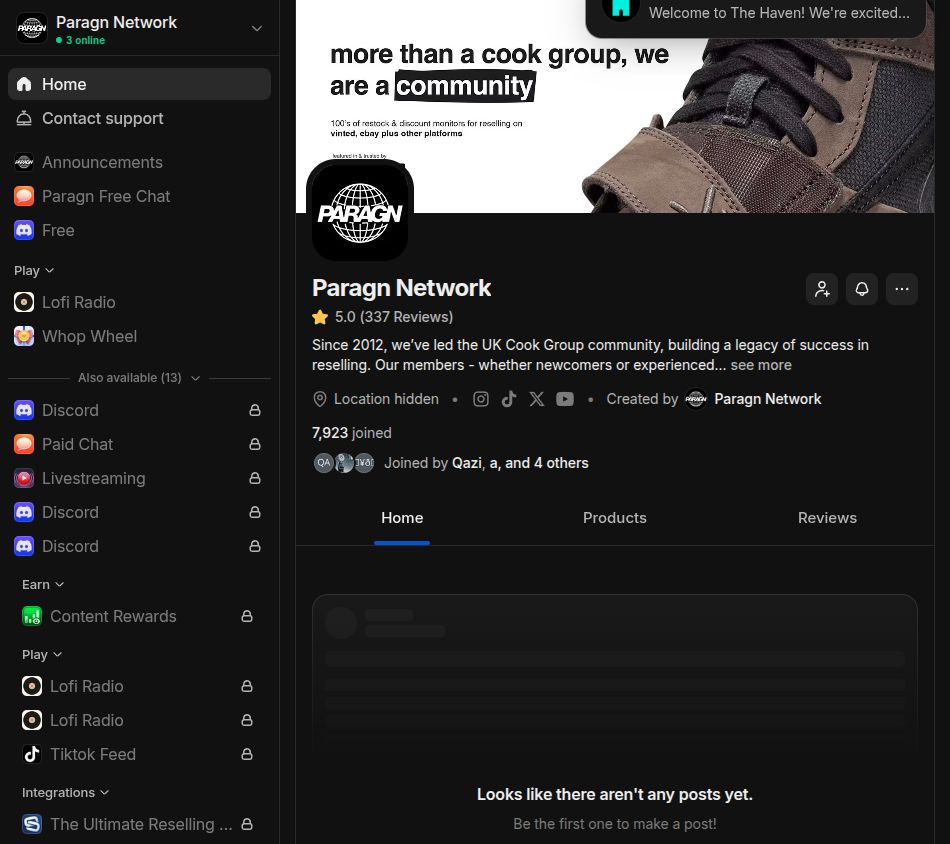The image size is (950, 844).
Task: Click the Announcements Paragn icon
Action: (x=24, y=162)
